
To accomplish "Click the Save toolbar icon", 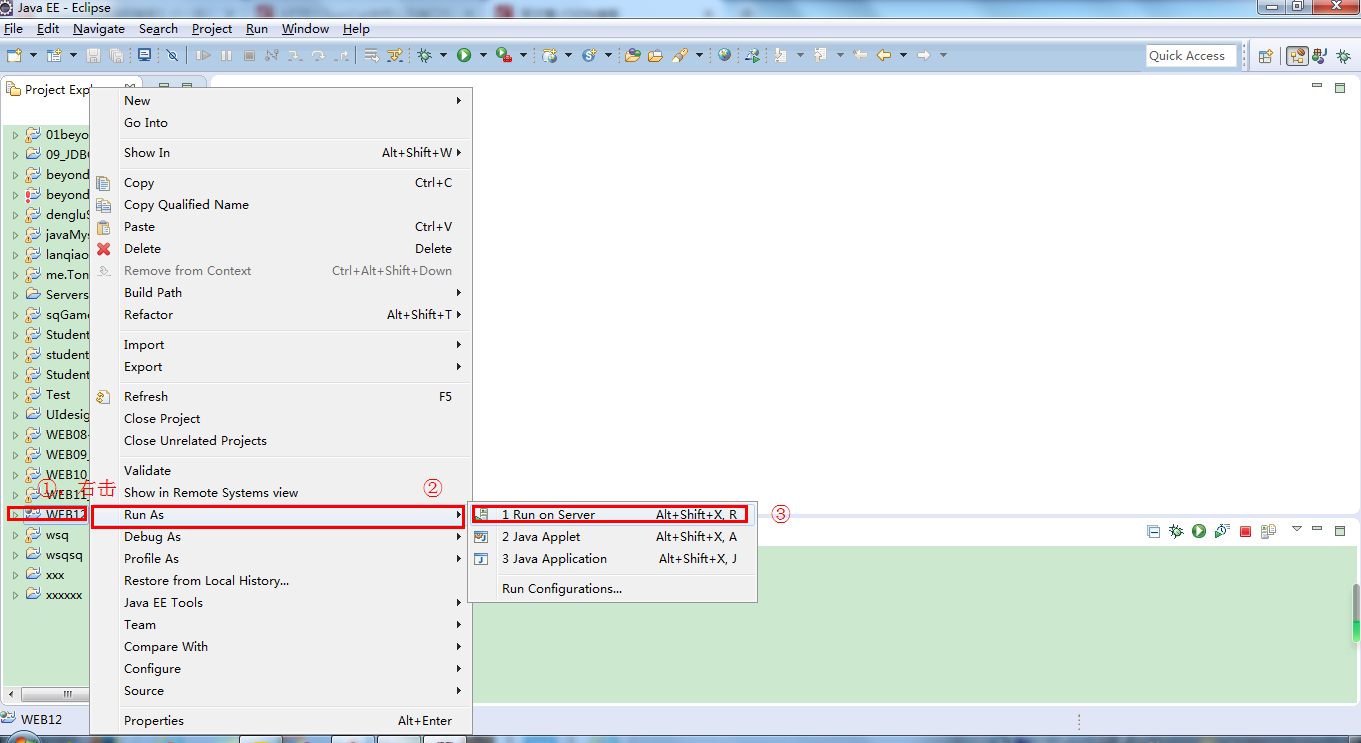I will (94, 55).
